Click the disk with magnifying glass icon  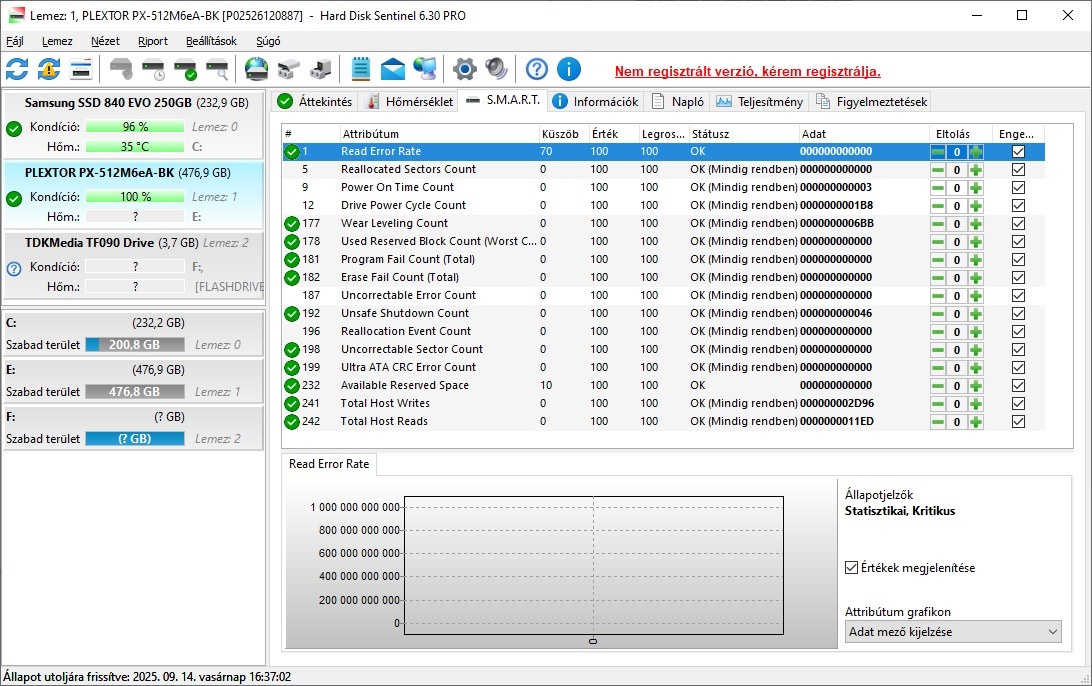tap(217, 69)
